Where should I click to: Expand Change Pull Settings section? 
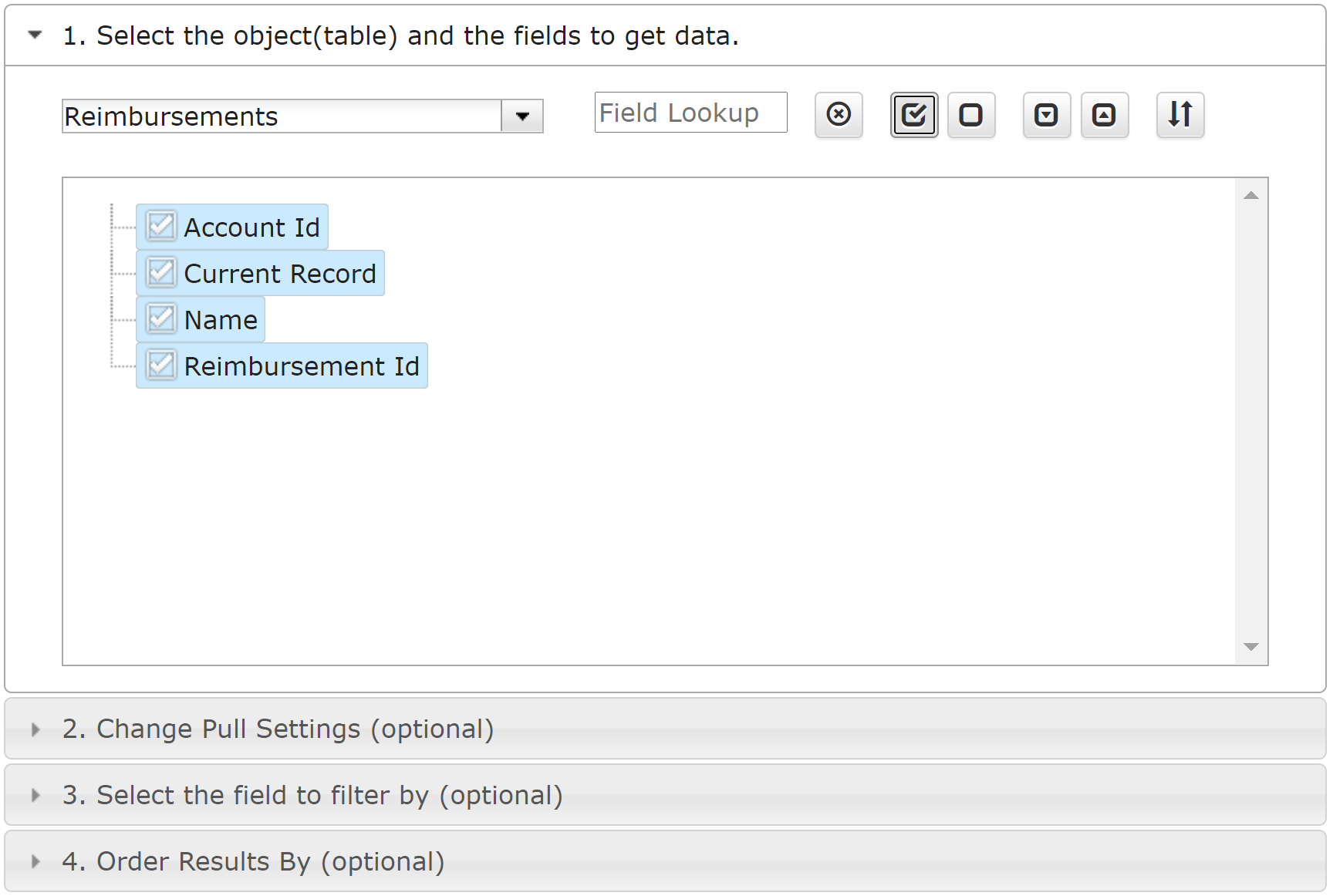pos(278,729)
